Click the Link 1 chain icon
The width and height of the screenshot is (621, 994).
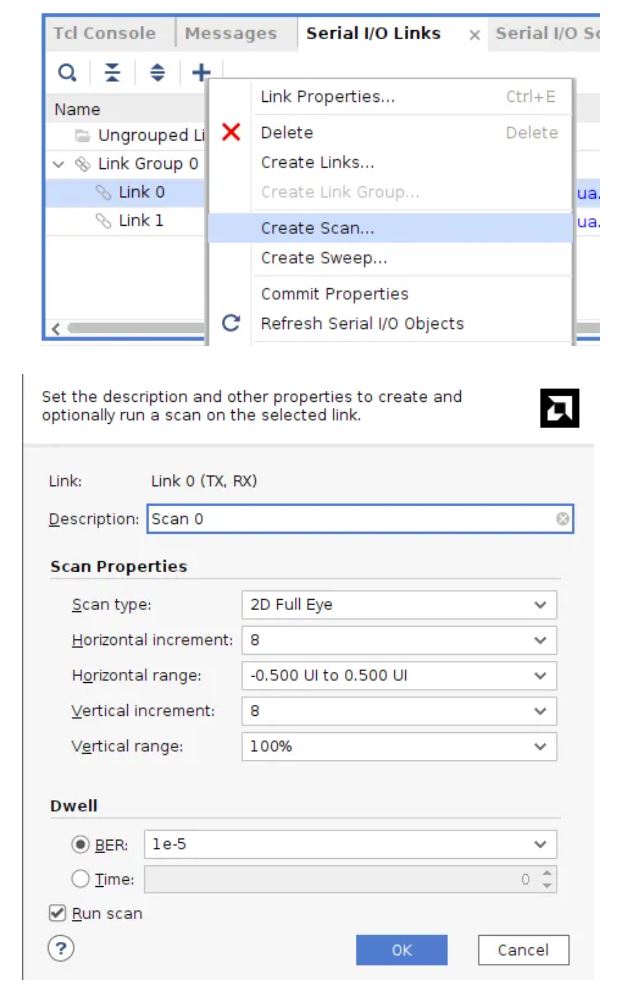click(104, 221)
